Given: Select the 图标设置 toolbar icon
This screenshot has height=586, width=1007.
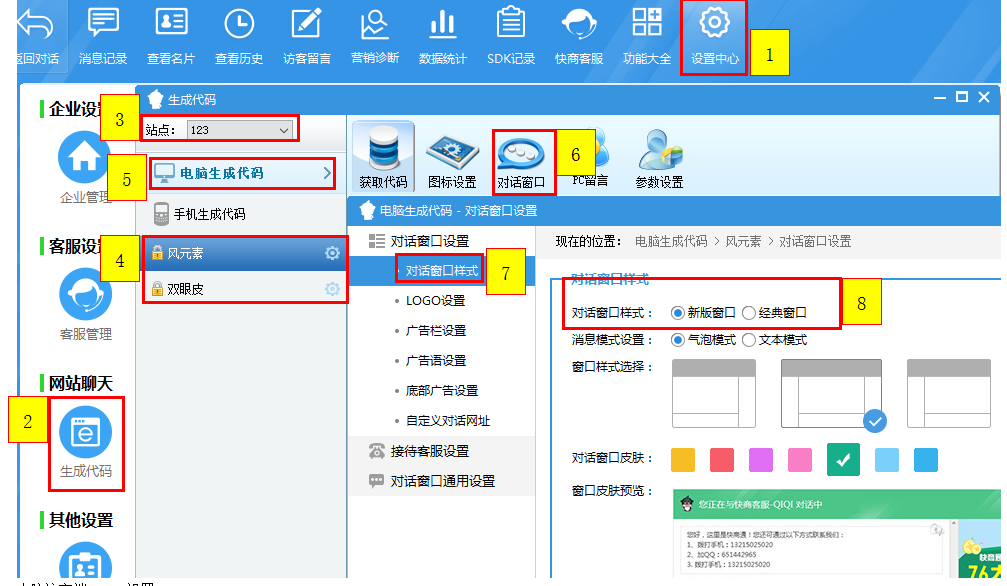Looking at the screenshot, I should [452, 156].
